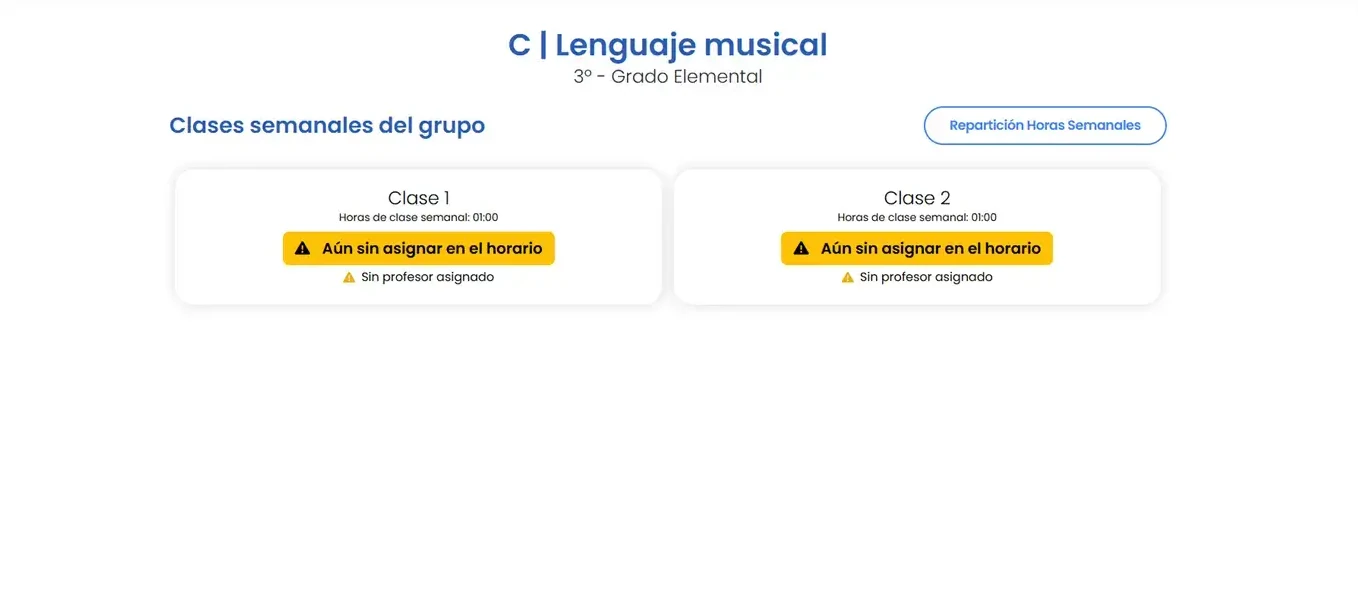Open 'Repartición Horas Semanales'
Viewport: 1358px width, 602px height.
pyautogui.click(x=1044, y=125)
